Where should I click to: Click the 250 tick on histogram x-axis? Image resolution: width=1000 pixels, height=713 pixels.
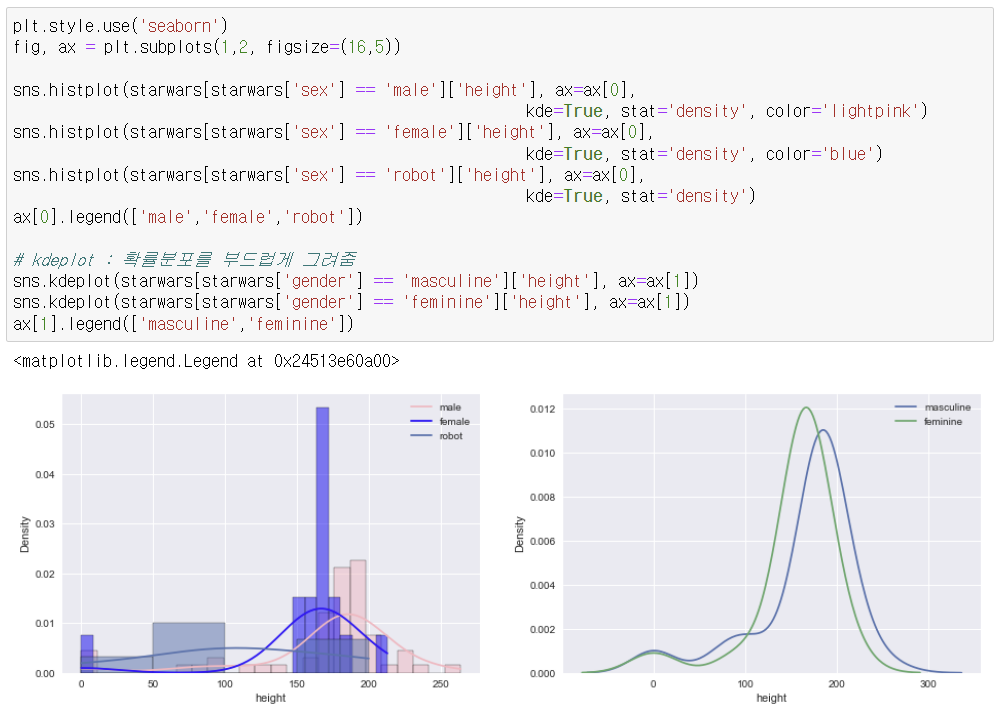(x=440, y=684)
